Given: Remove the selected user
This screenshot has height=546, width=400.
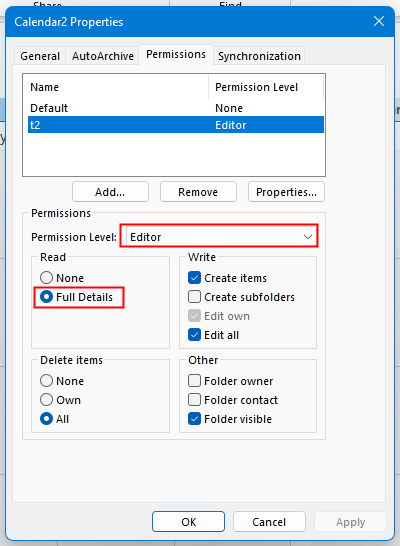Looking at the screenshot, I should 198,192.
